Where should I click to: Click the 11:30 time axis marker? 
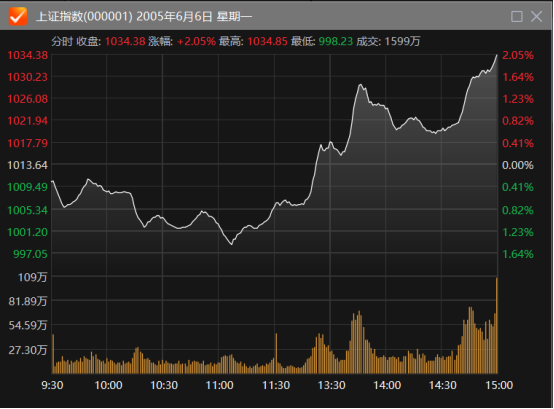click(x=276, y=385)
